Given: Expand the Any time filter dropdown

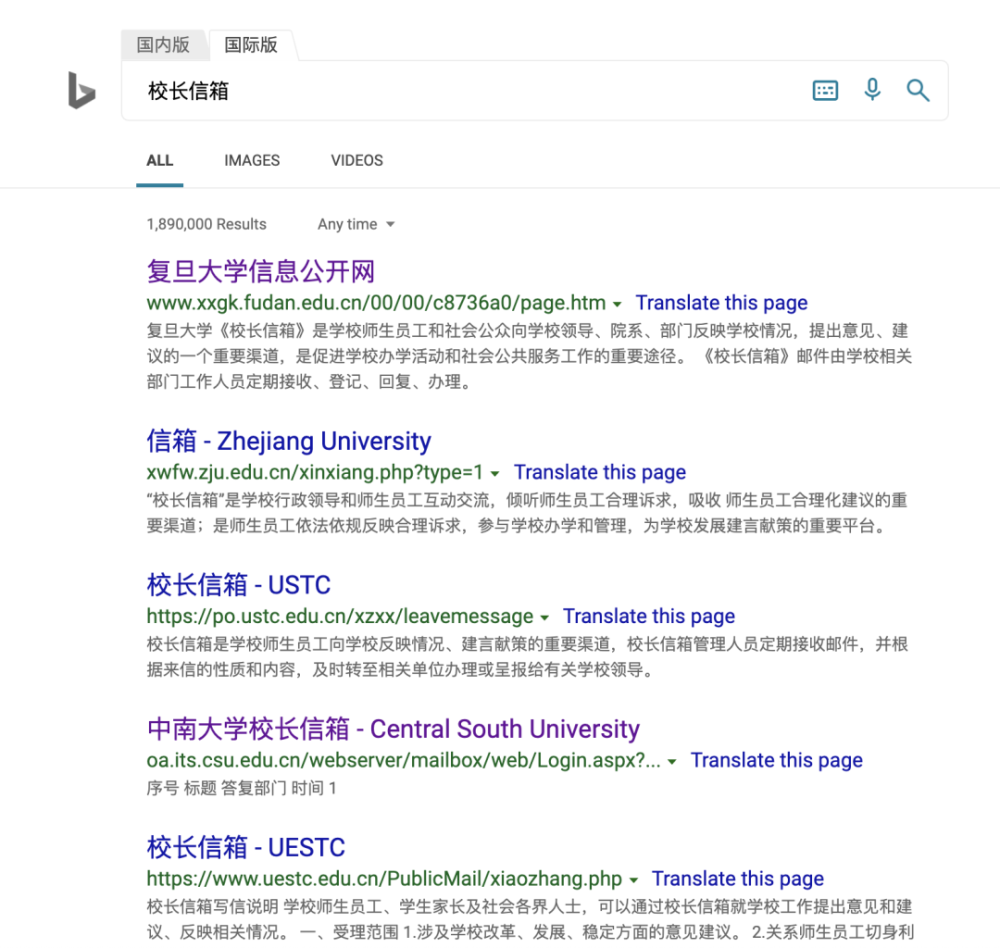Looking at the screenshot, I should click(355, 224).
